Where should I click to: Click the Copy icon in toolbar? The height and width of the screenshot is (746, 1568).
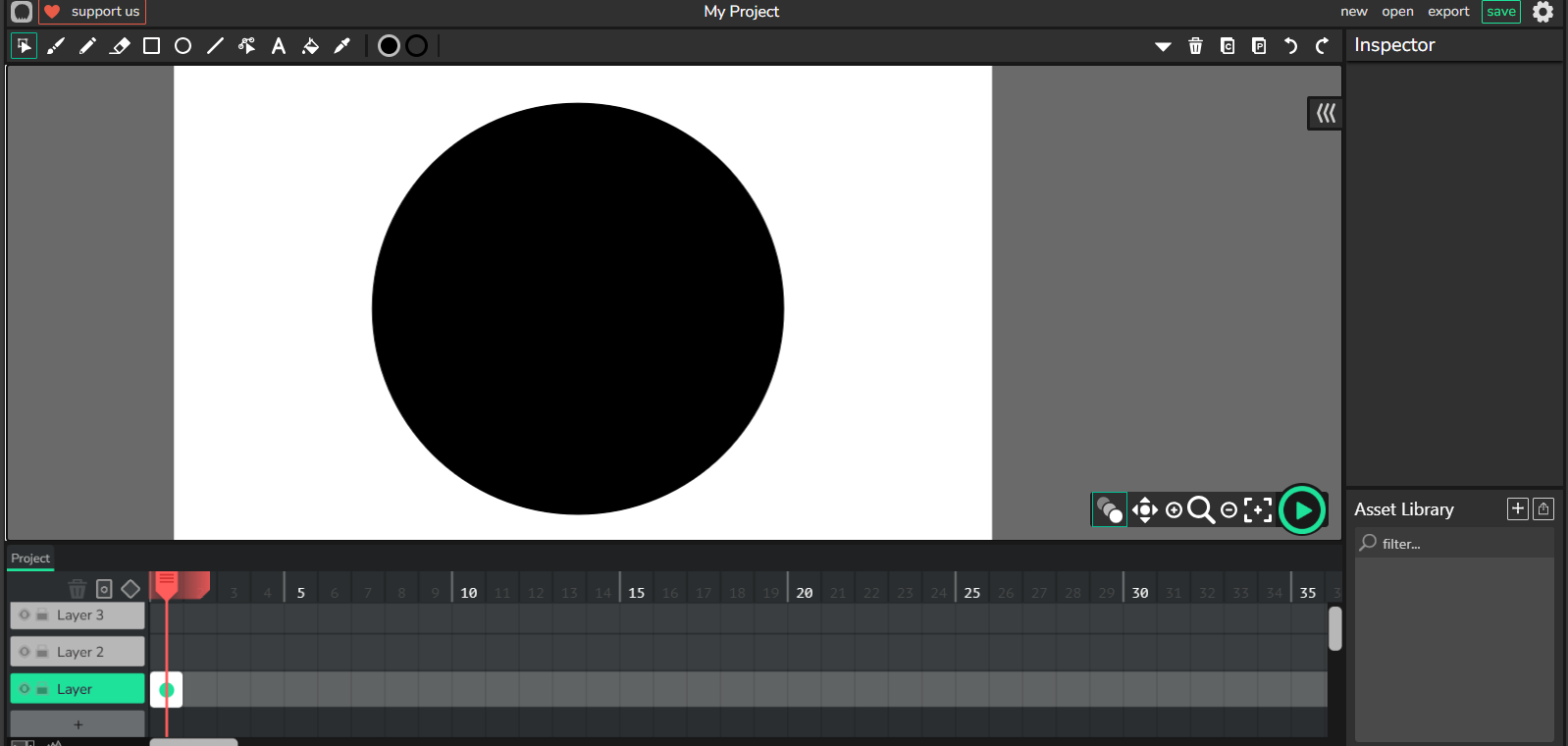coord(1228,46)
